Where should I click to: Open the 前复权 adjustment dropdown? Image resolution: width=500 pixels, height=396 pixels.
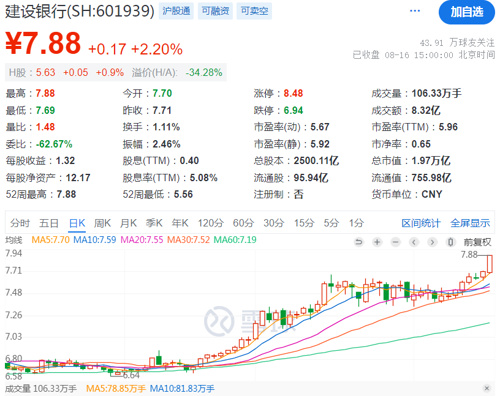477,242
